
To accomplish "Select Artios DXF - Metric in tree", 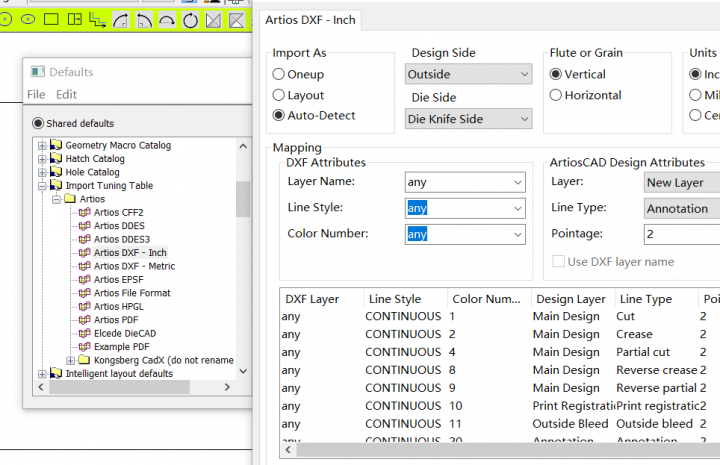I will click(134, 267).
